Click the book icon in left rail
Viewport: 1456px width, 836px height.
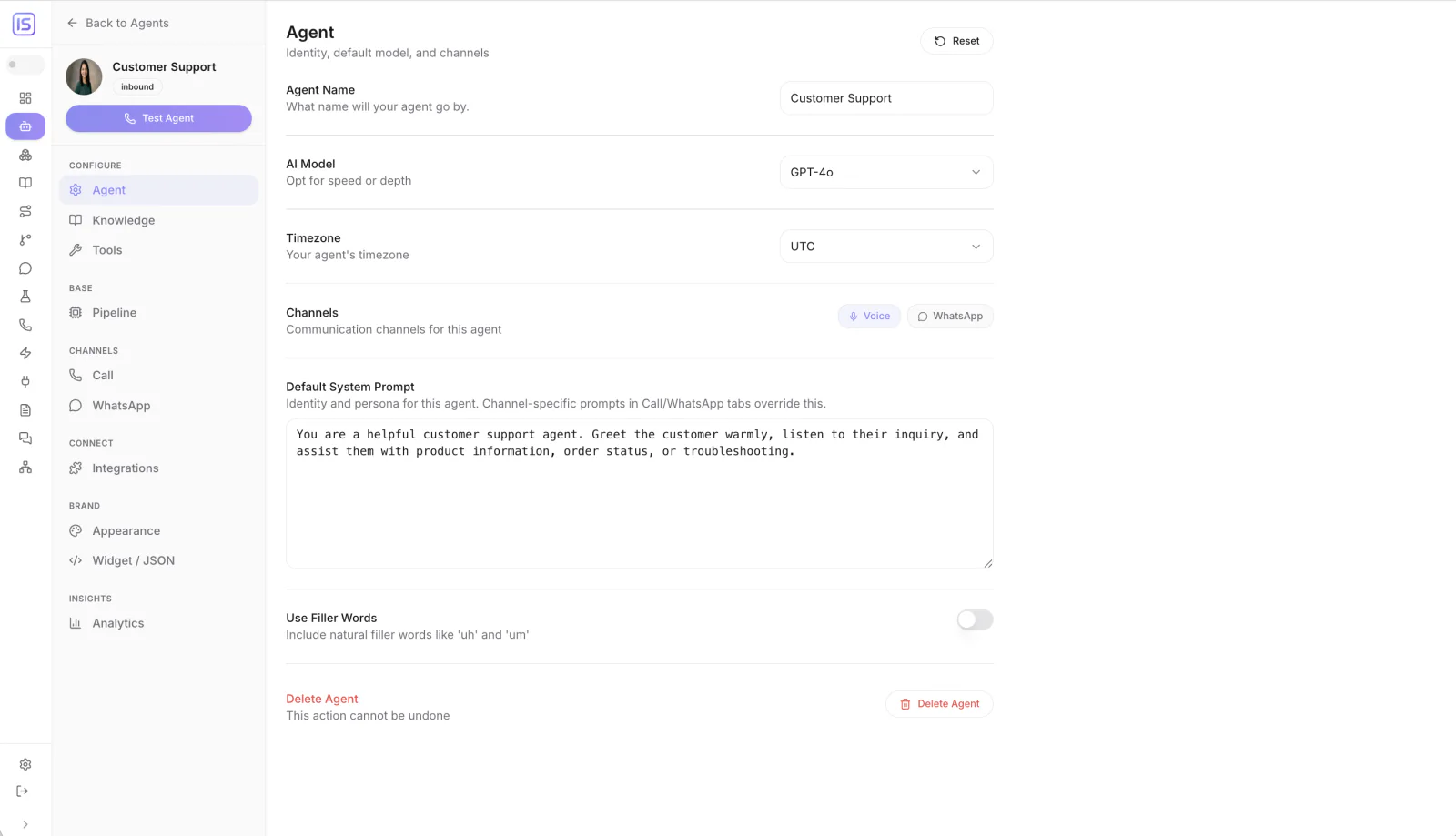(25, 183)
